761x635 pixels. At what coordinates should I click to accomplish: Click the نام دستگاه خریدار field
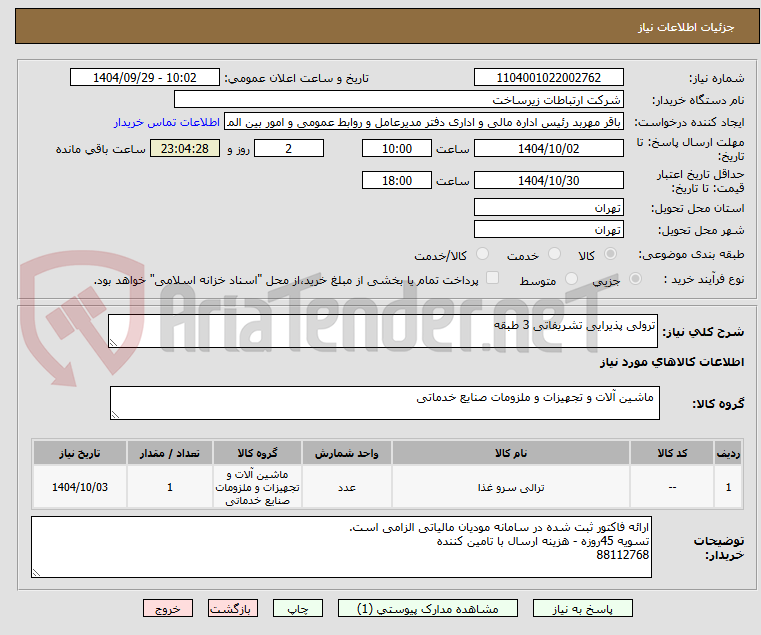pyautogui.click(x=398, y=100)
